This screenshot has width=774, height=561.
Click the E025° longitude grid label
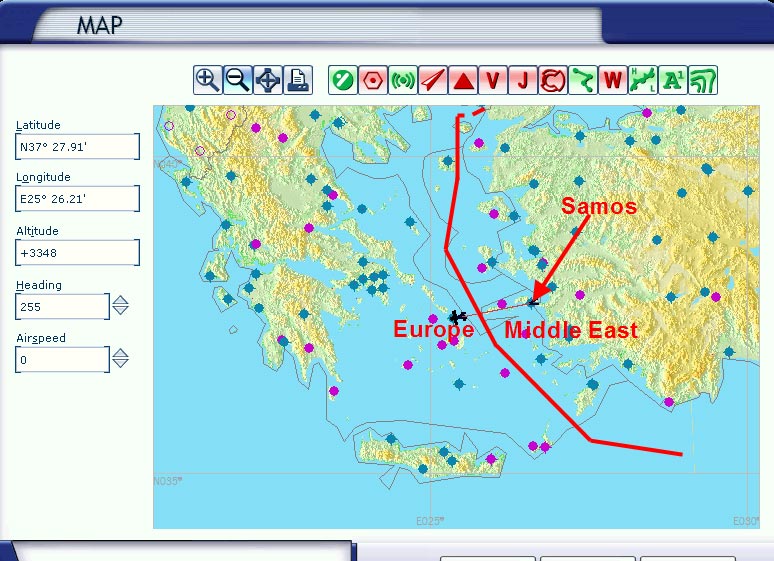point(430,521)
